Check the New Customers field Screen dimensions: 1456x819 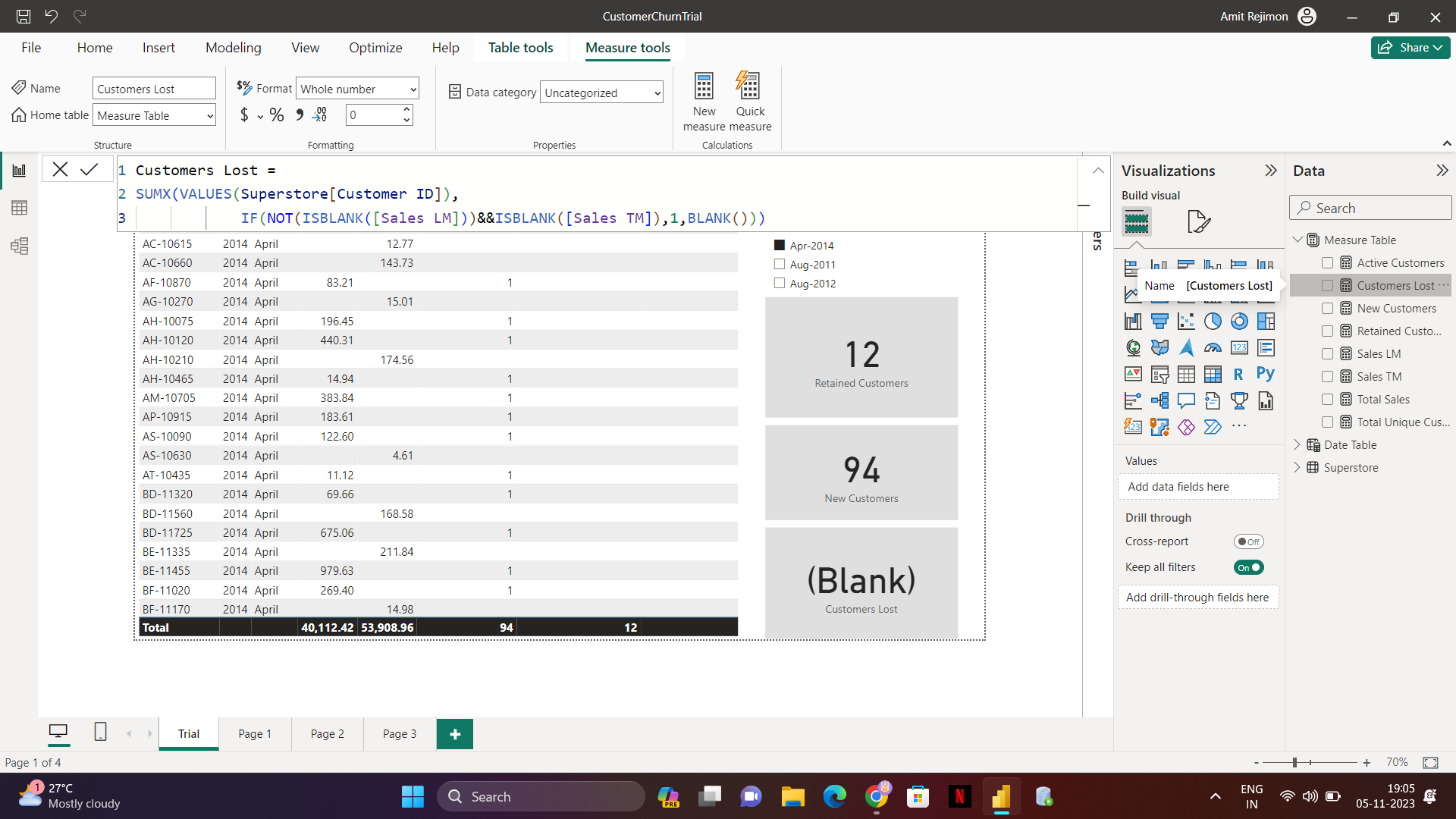coord(1327,309)
